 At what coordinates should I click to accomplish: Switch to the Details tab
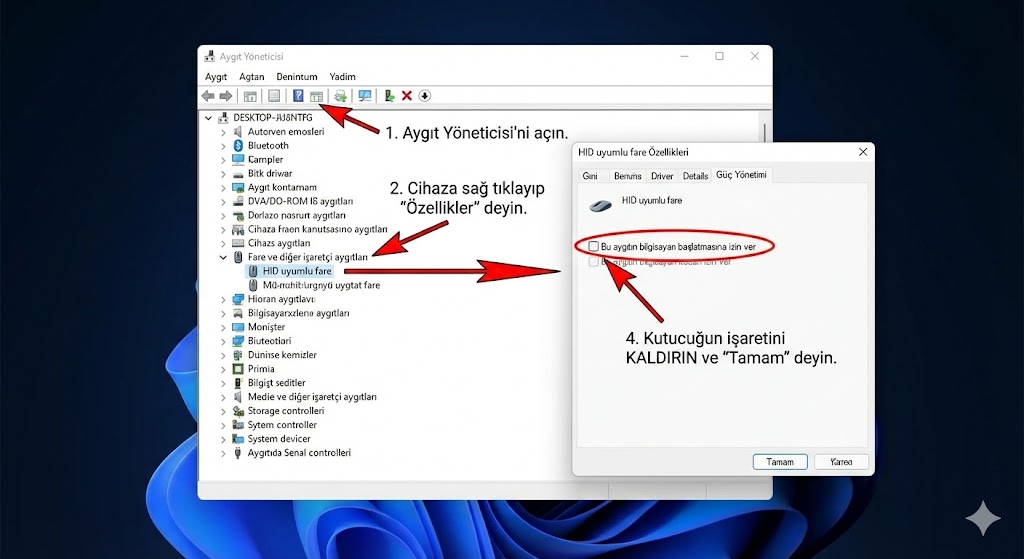695,176
